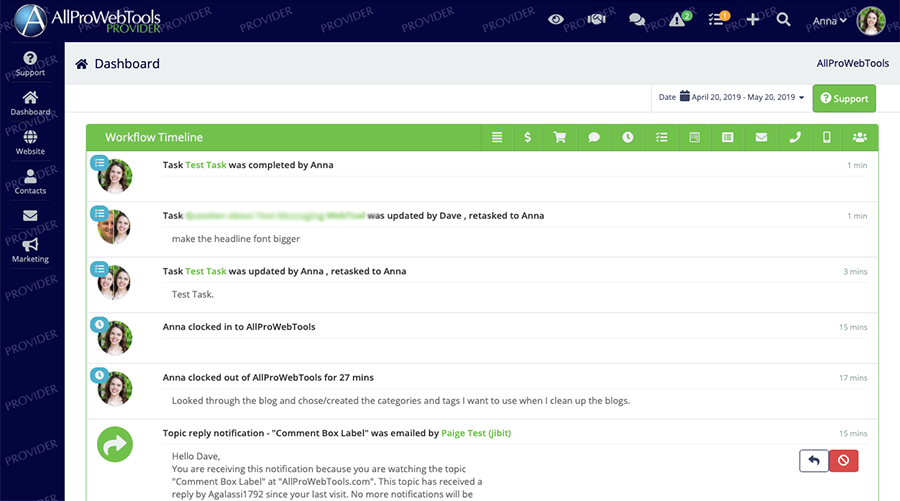The width and height of the screenshot is (900, 501).
Task: Open the Anna user dropdown
Action: click(x=829, y=21)
